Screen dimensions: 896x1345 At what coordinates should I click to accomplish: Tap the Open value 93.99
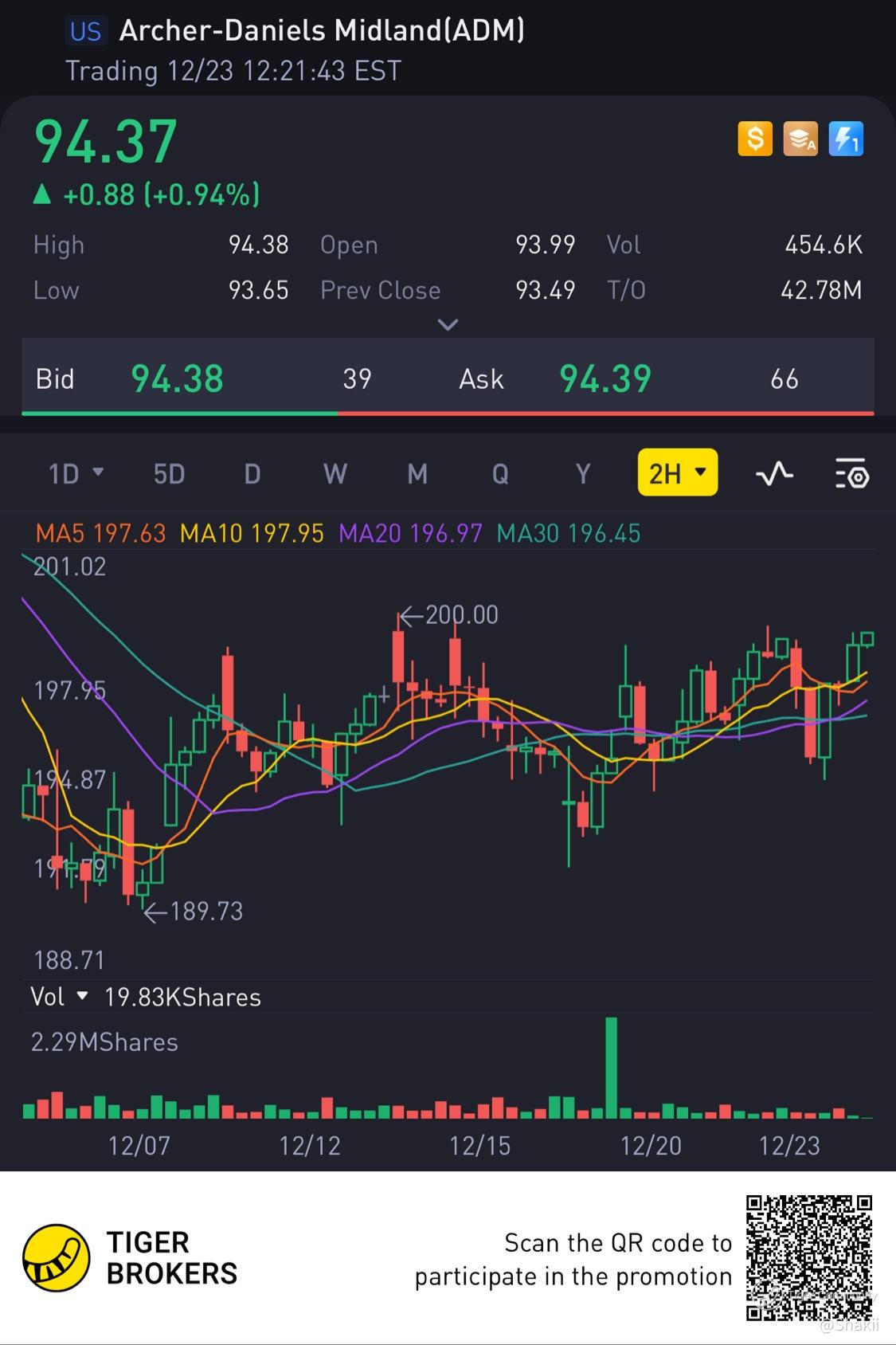click(x=545, y=245)
